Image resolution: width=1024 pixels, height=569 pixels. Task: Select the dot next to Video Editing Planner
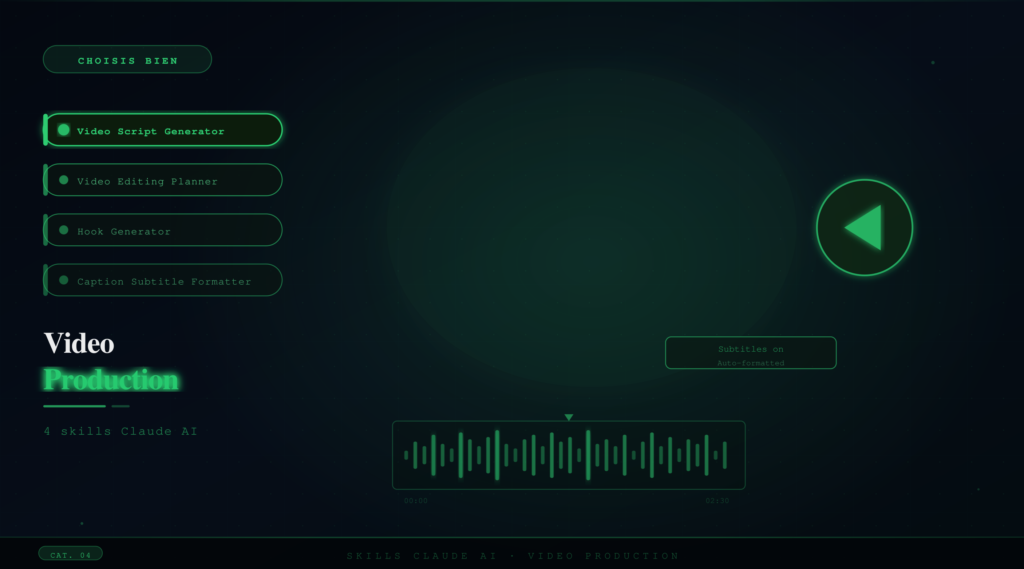click(x=64, y=180)
